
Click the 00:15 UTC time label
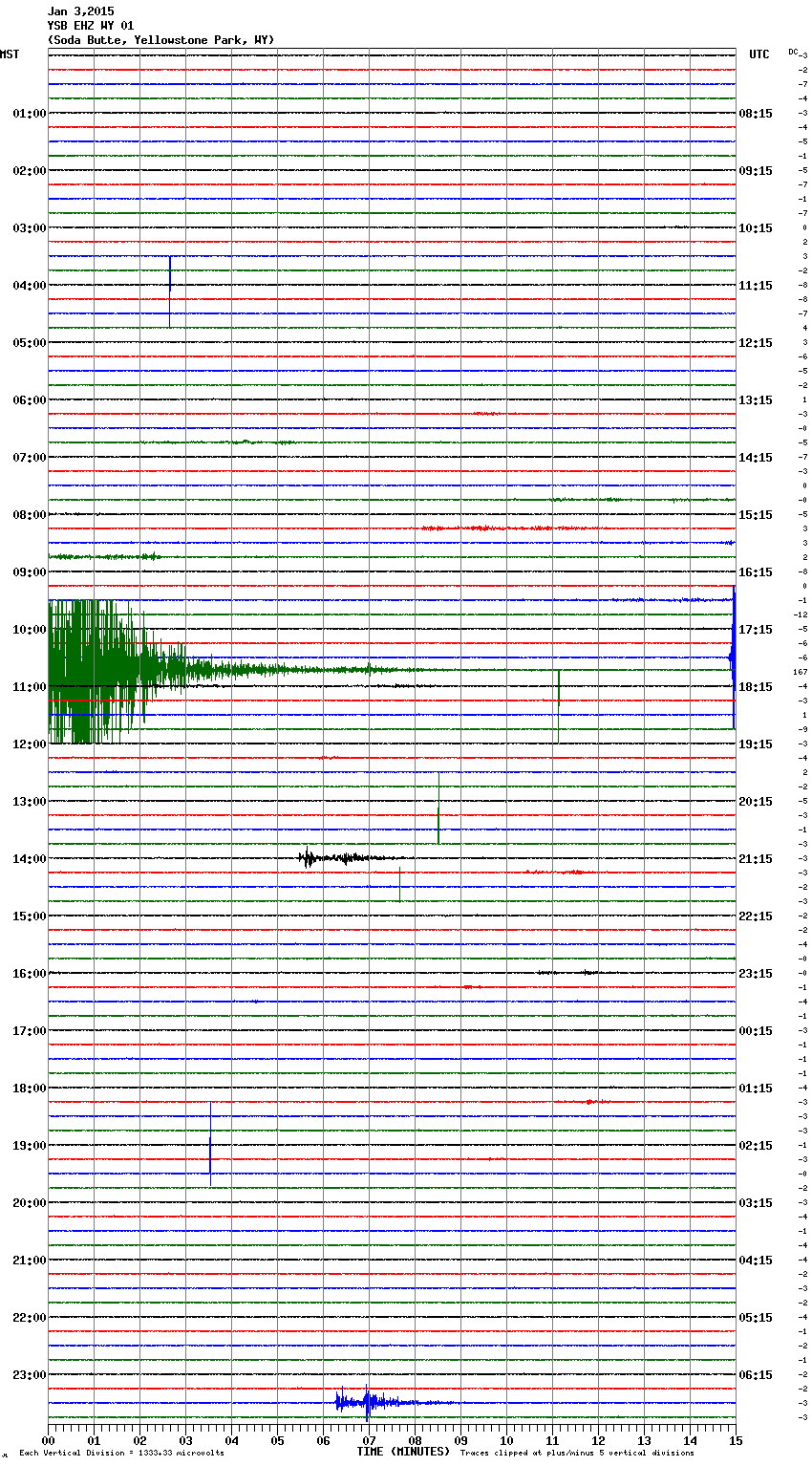tap(756, 1030)
